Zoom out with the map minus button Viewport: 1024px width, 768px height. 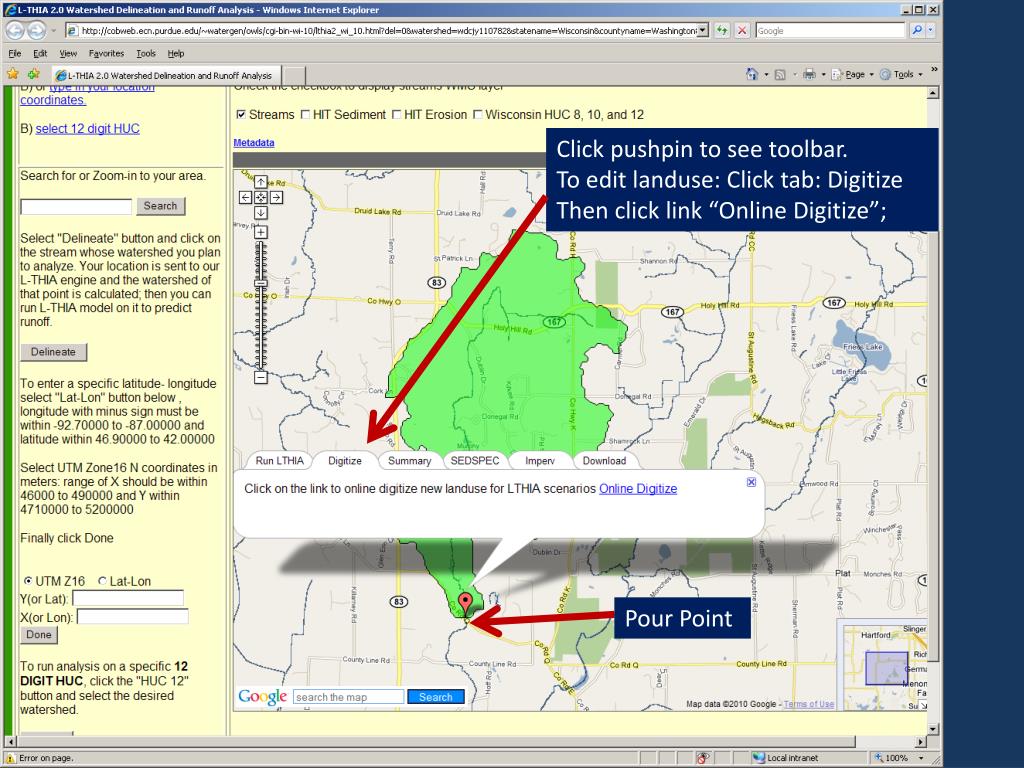coord(261,377)
